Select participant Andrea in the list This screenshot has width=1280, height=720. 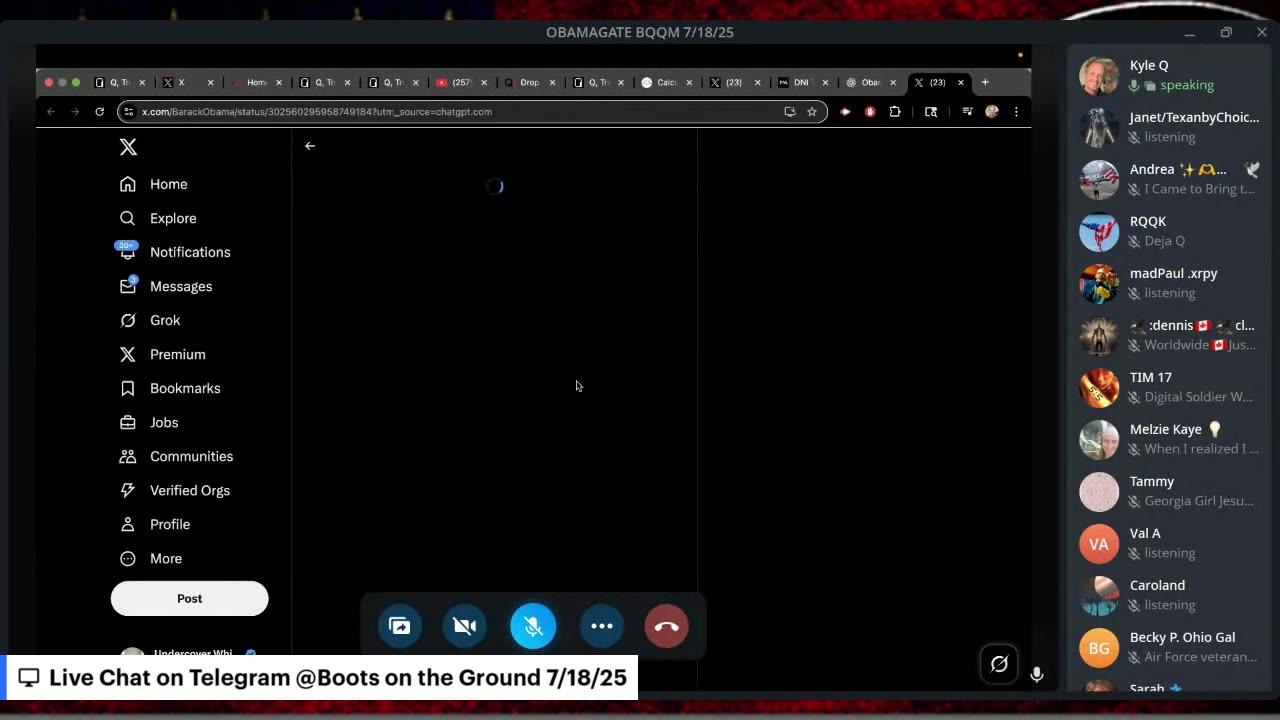click(1170, 179)
